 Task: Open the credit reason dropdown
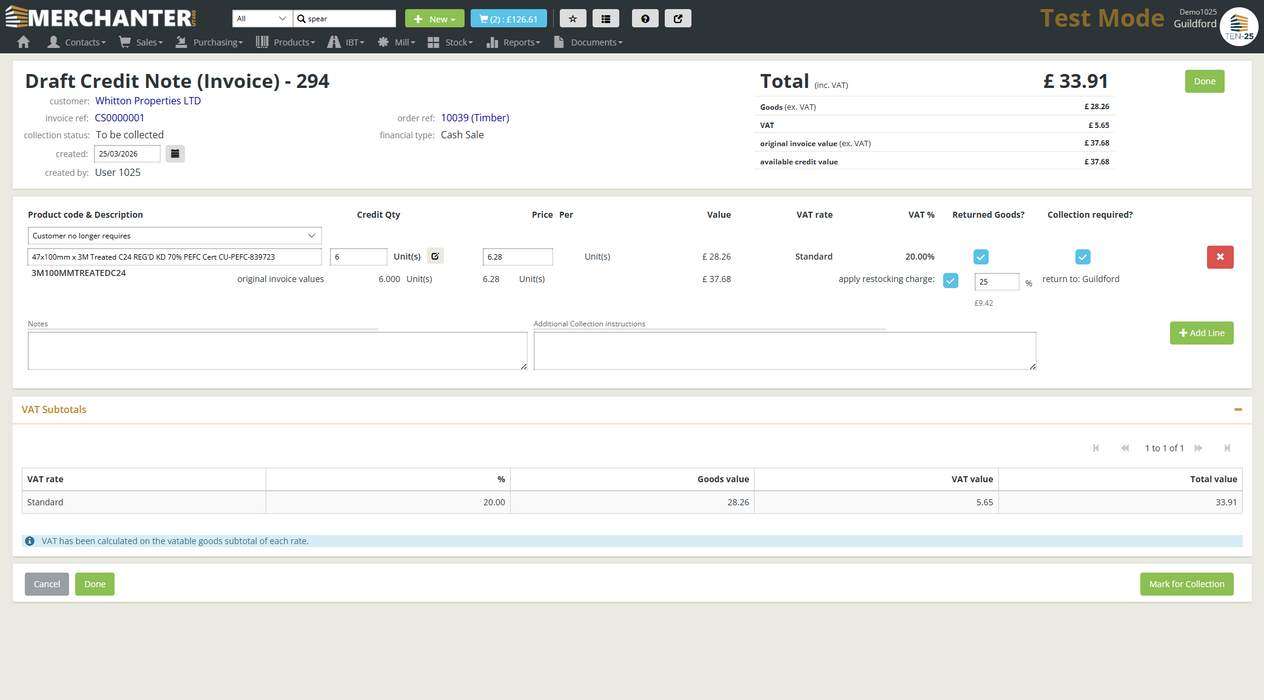[175, 236]
